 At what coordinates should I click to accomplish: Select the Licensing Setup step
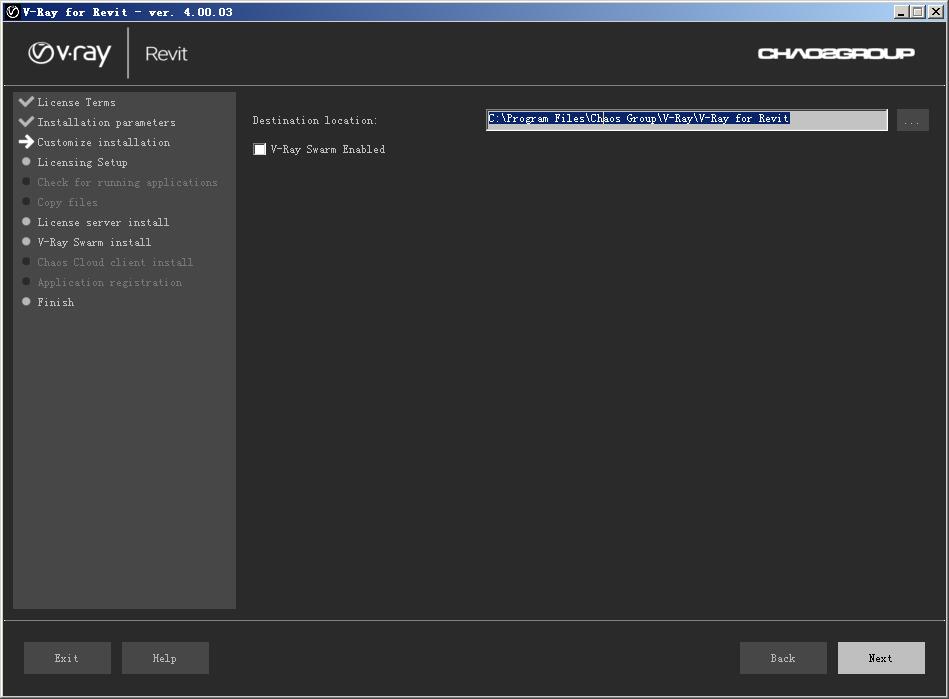point(82,162)
